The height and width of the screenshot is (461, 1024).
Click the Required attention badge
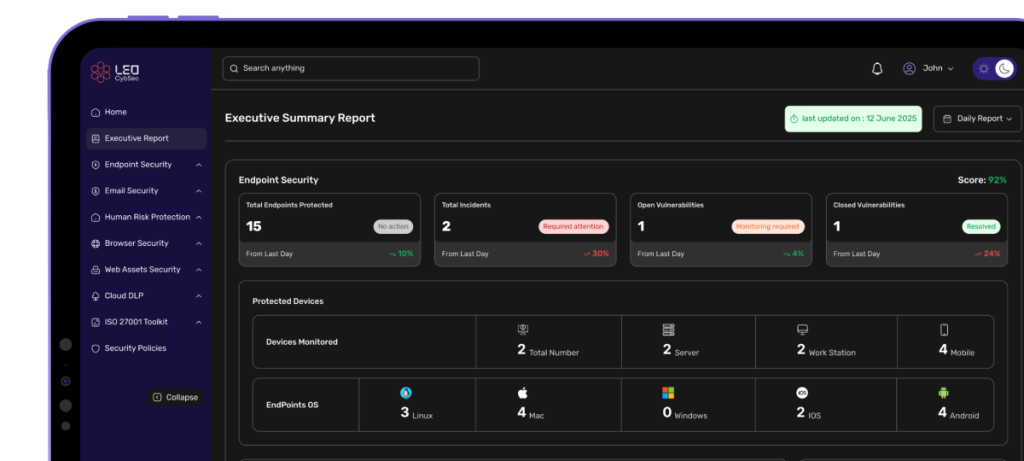pos(573,227)
